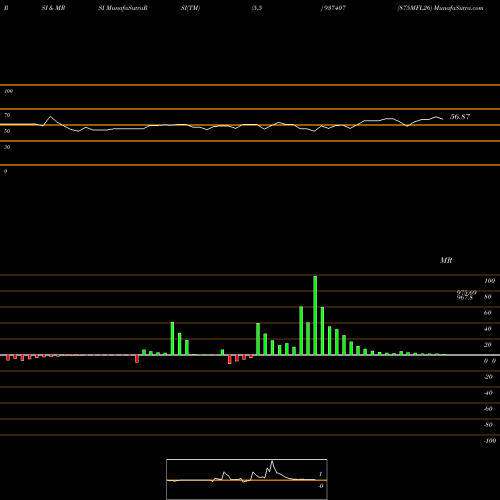Click the RSI 100 axis label
Screen dimensions: 500x500
tap(9, 91)
